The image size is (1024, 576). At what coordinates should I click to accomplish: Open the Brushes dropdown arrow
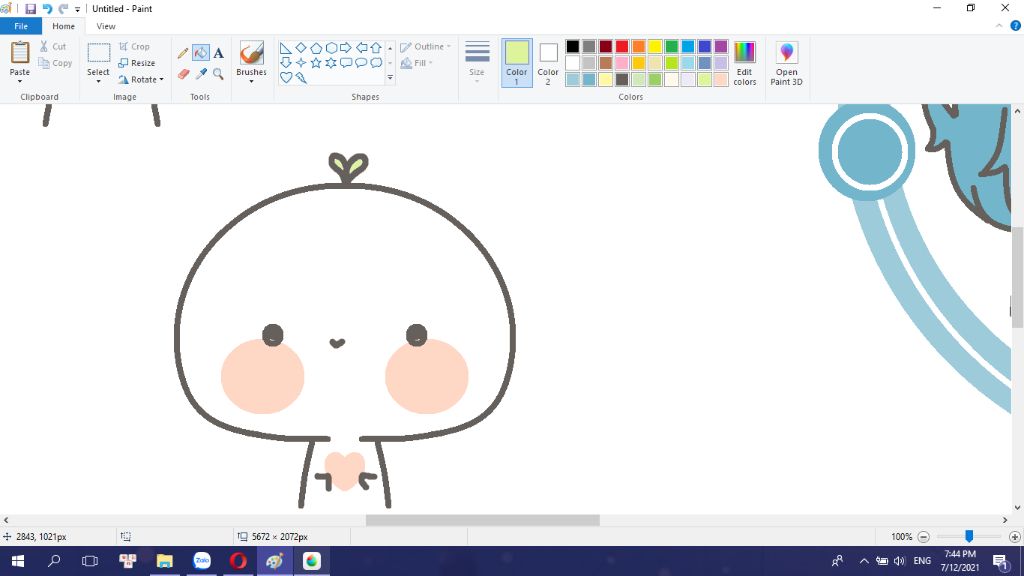(251, 81)
